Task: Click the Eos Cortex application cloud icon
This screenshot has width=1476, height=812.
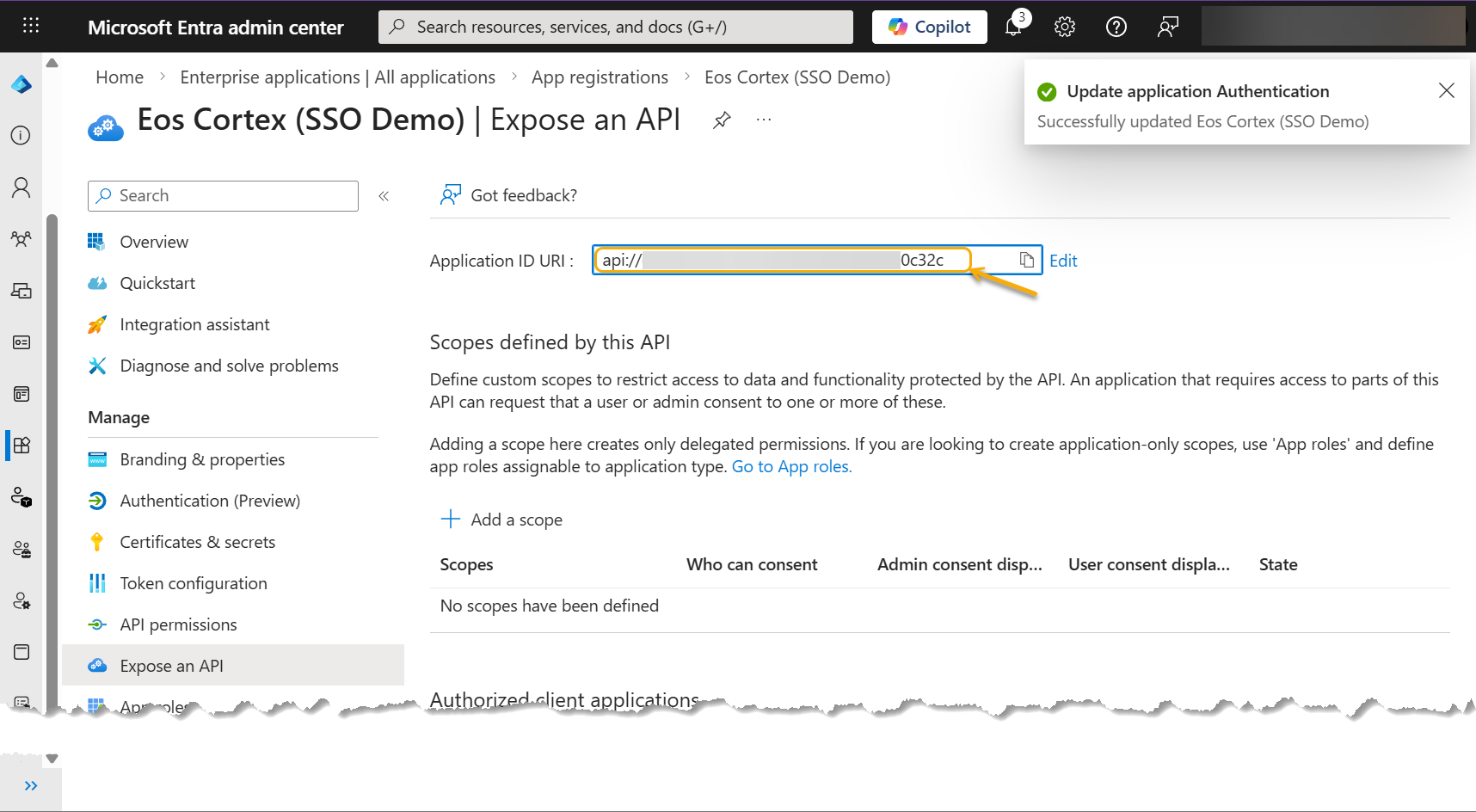Action: click(106, 127)
